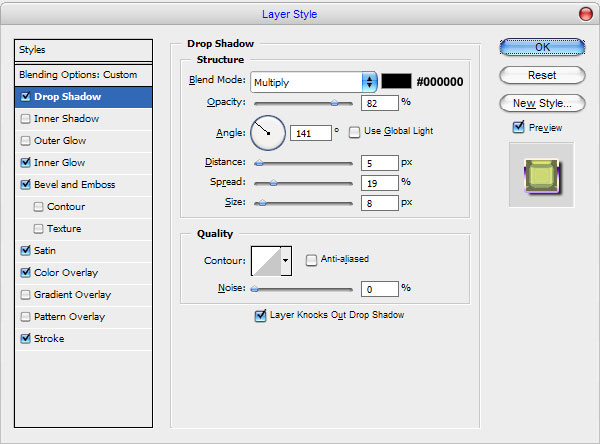The height and width of the screenshot is (444, 600).
Task: Open Inner Glow settings row
Action: (83, 163)
